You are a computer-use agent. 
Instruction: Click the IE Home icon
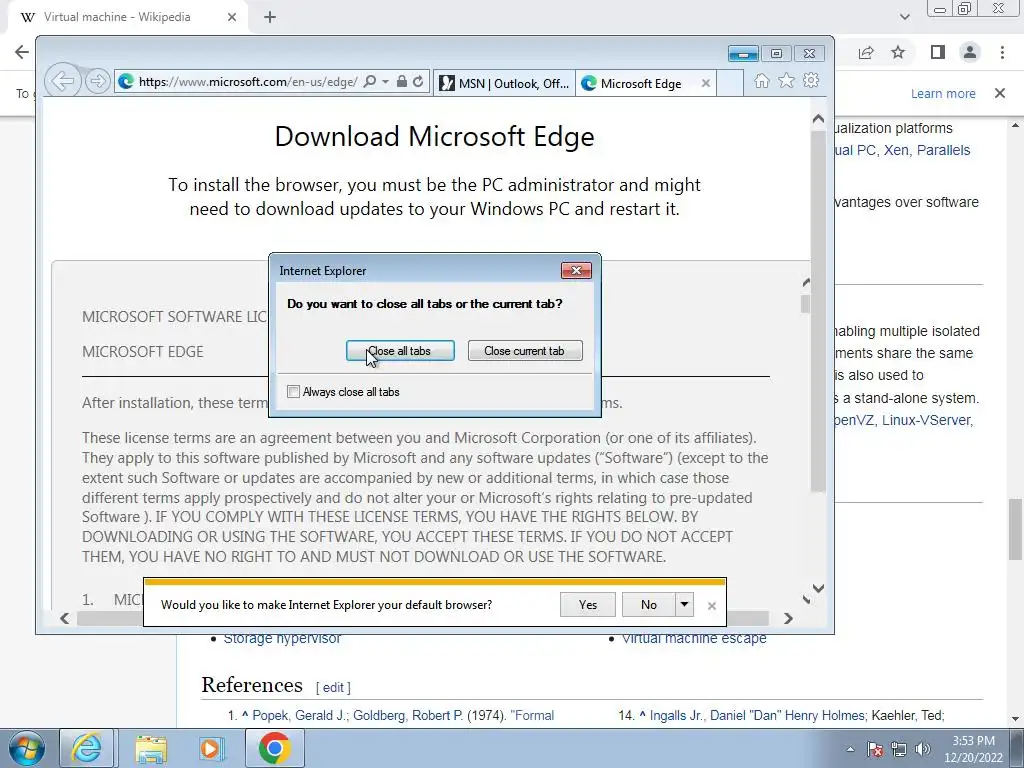click(761, 80)
